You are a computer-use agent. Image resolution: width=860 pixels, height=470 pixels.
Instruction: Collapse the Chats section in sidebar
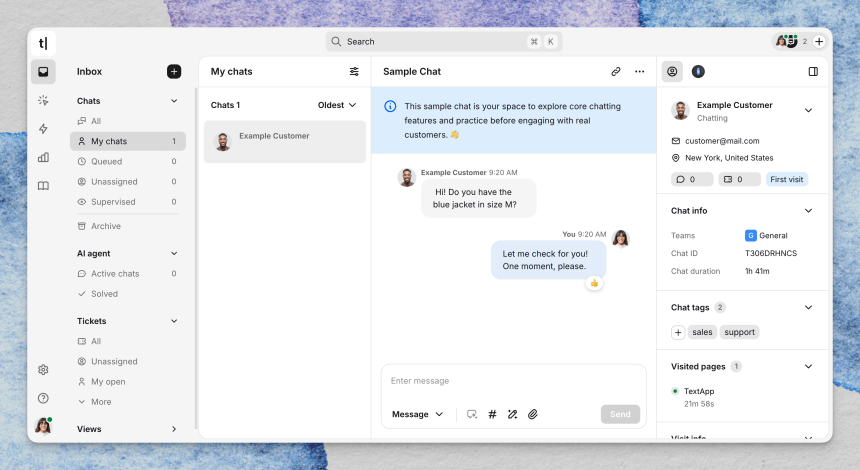(174, 101)
